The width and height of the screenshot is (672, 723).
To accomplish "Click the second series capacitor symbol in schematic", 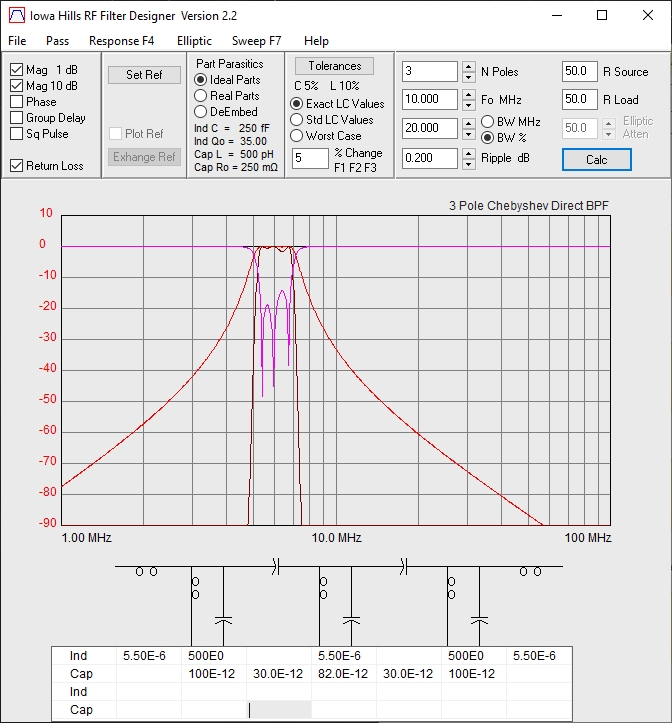I will pos(404,566).
